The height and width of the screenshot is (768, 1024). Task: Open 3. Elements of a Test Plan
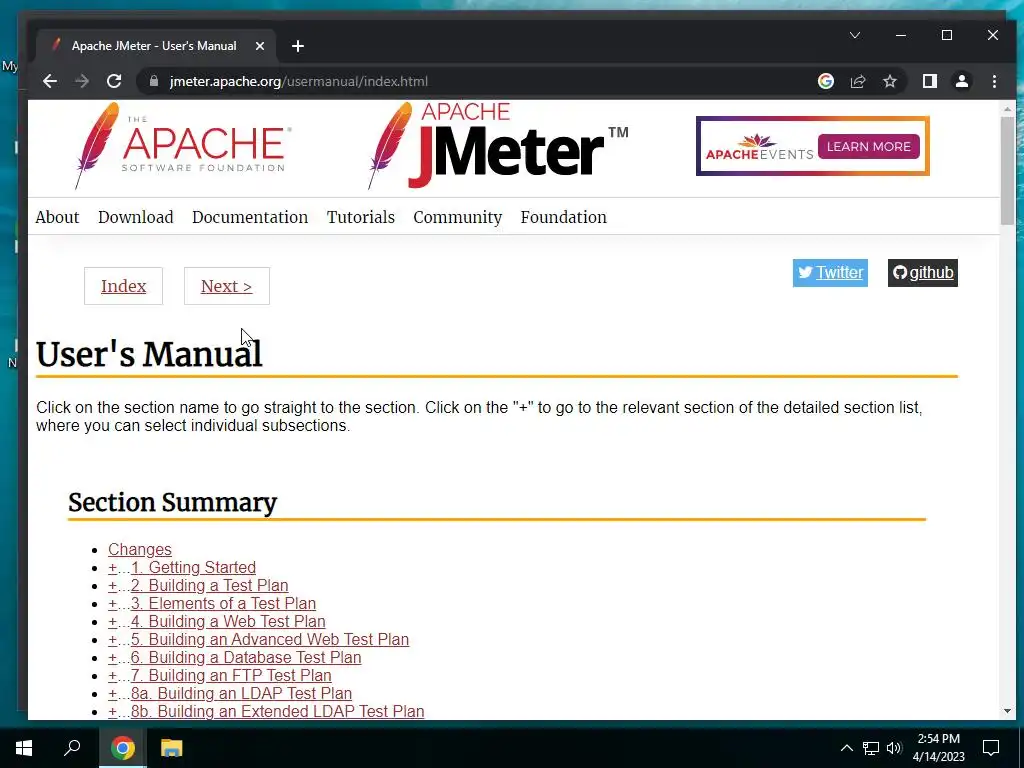click(223, 603)
